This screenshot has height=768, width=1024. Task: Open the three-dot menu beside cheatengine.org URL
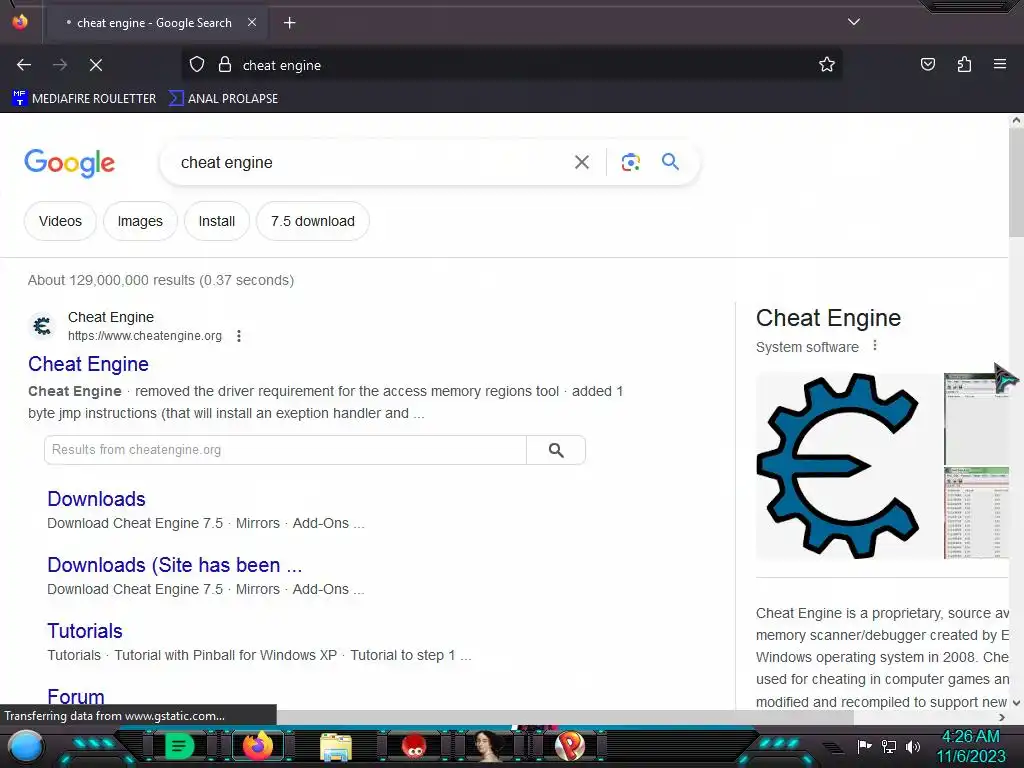coord(239,336)
